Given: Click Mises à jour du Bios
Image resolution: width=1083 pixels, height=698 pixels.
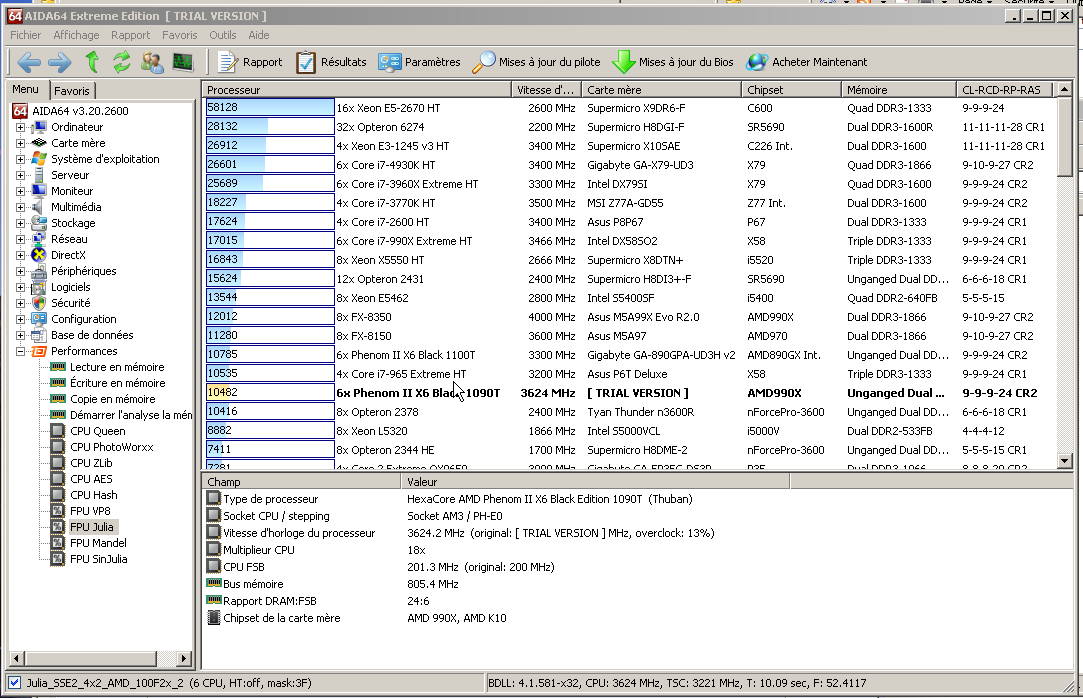Looking at the screenshot, I should pos(673,62).
